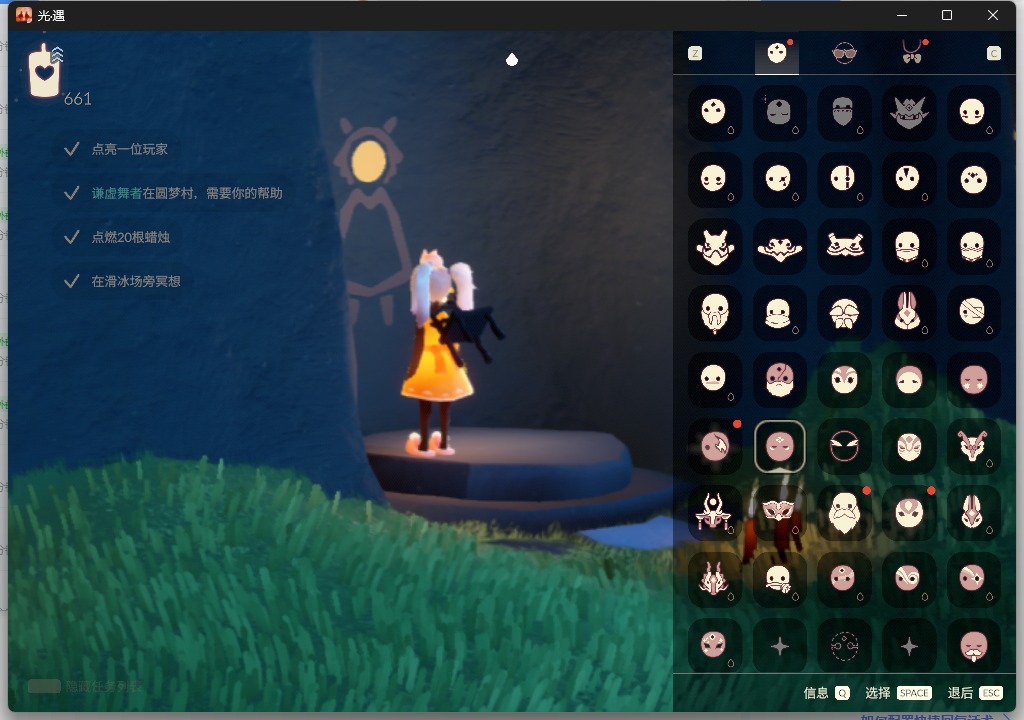Screen dimensions: 1024x720
Task: Click quest row 点亮一位玩家
Action: pos(116,149)
